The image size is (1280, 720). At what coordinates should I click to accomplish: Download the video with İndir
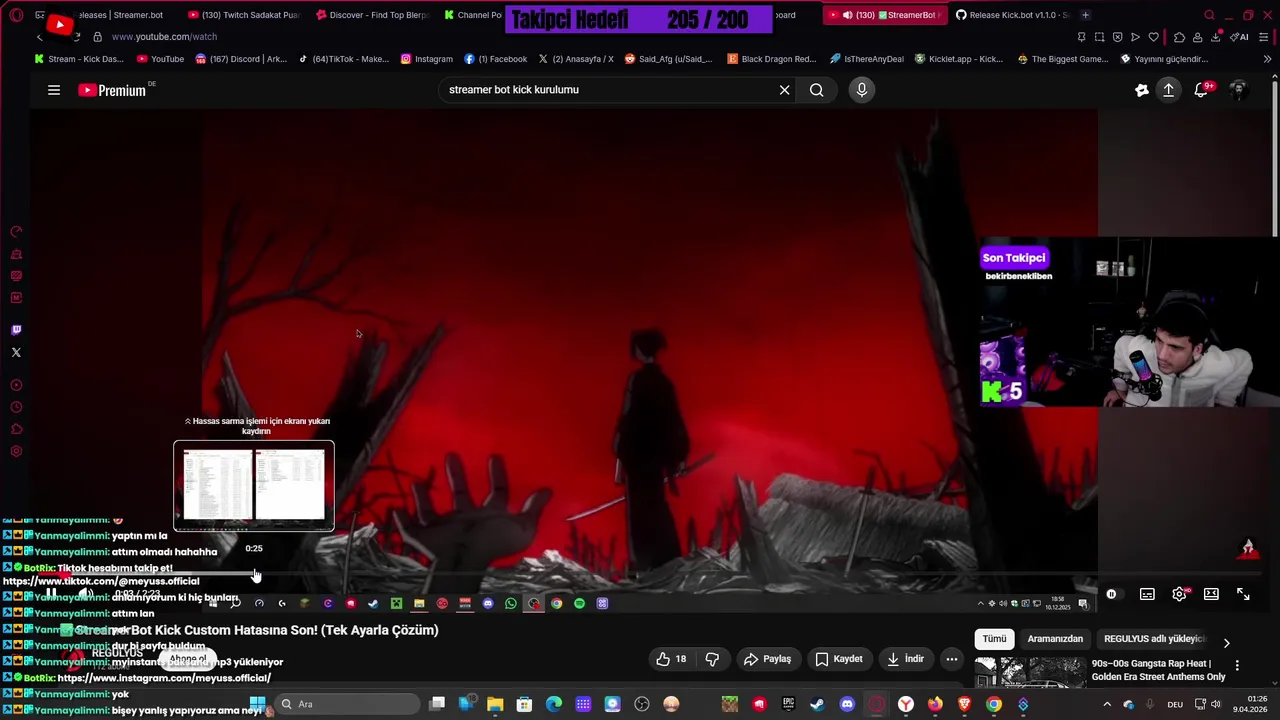click(x=905, y=659)
